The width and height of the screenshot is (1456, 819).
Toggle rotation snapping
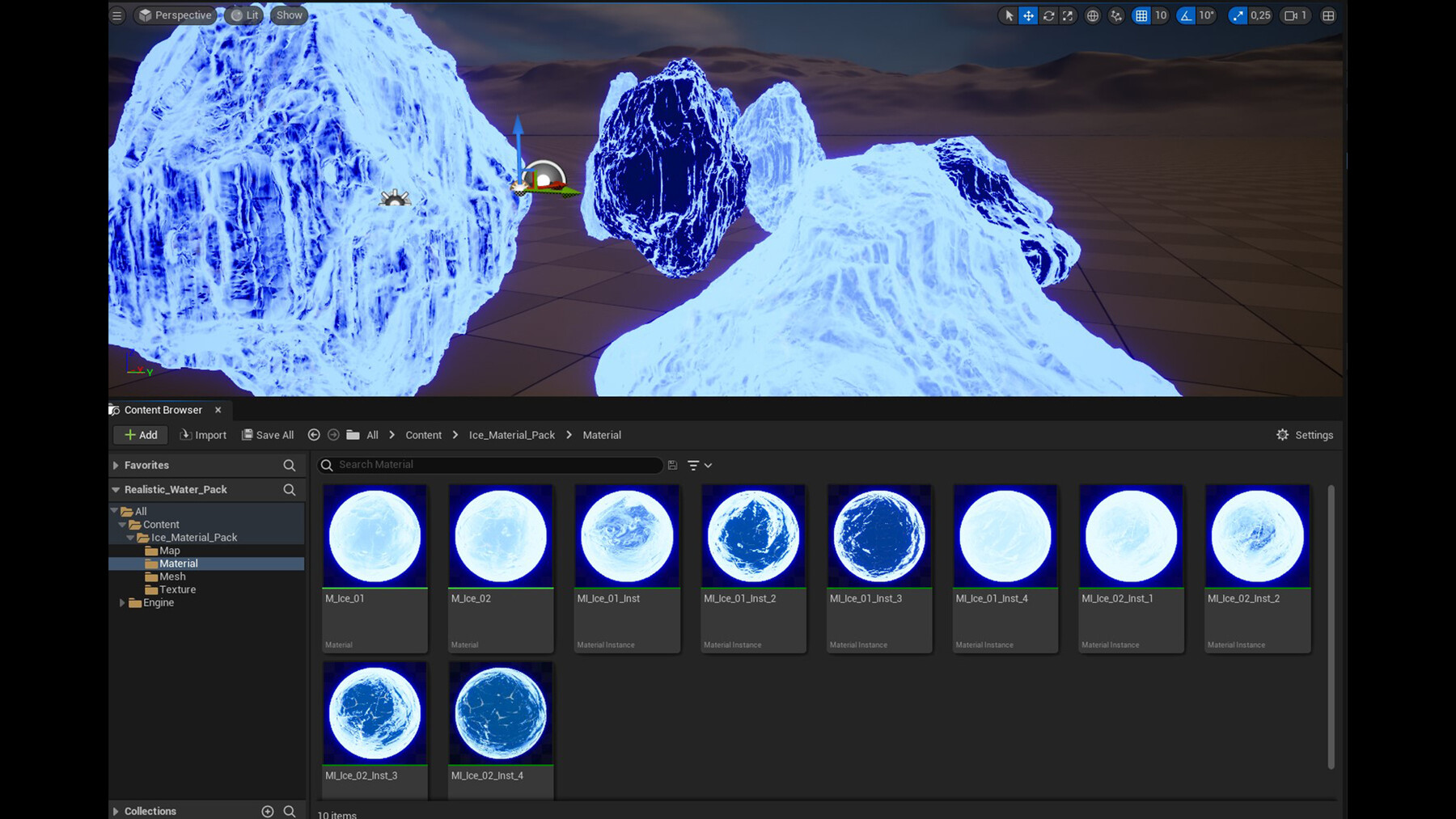coord(1184,15)
